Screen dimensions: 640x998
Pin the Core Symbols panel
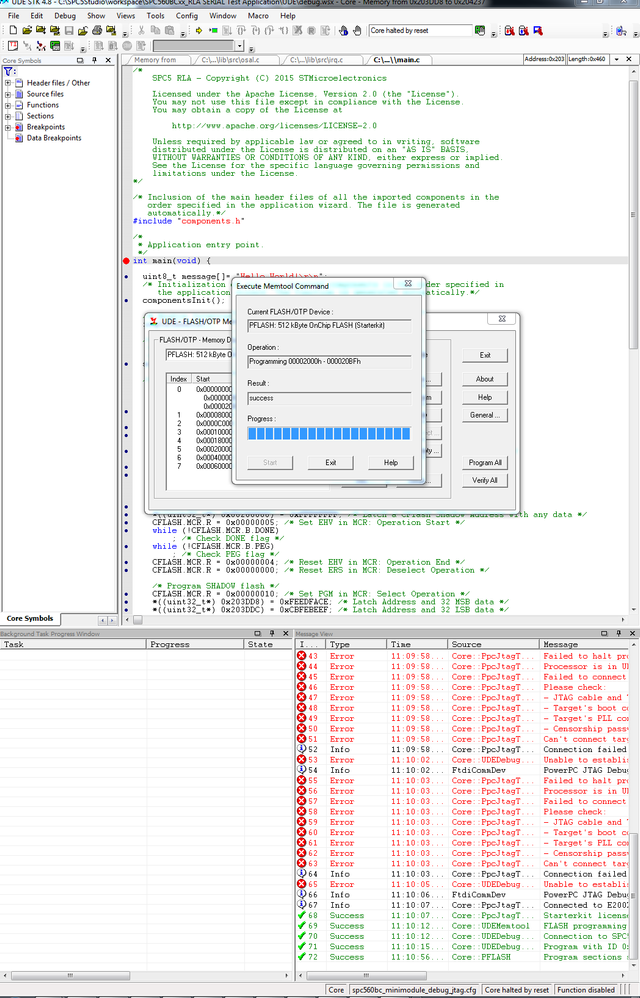(x=94, y=60)
